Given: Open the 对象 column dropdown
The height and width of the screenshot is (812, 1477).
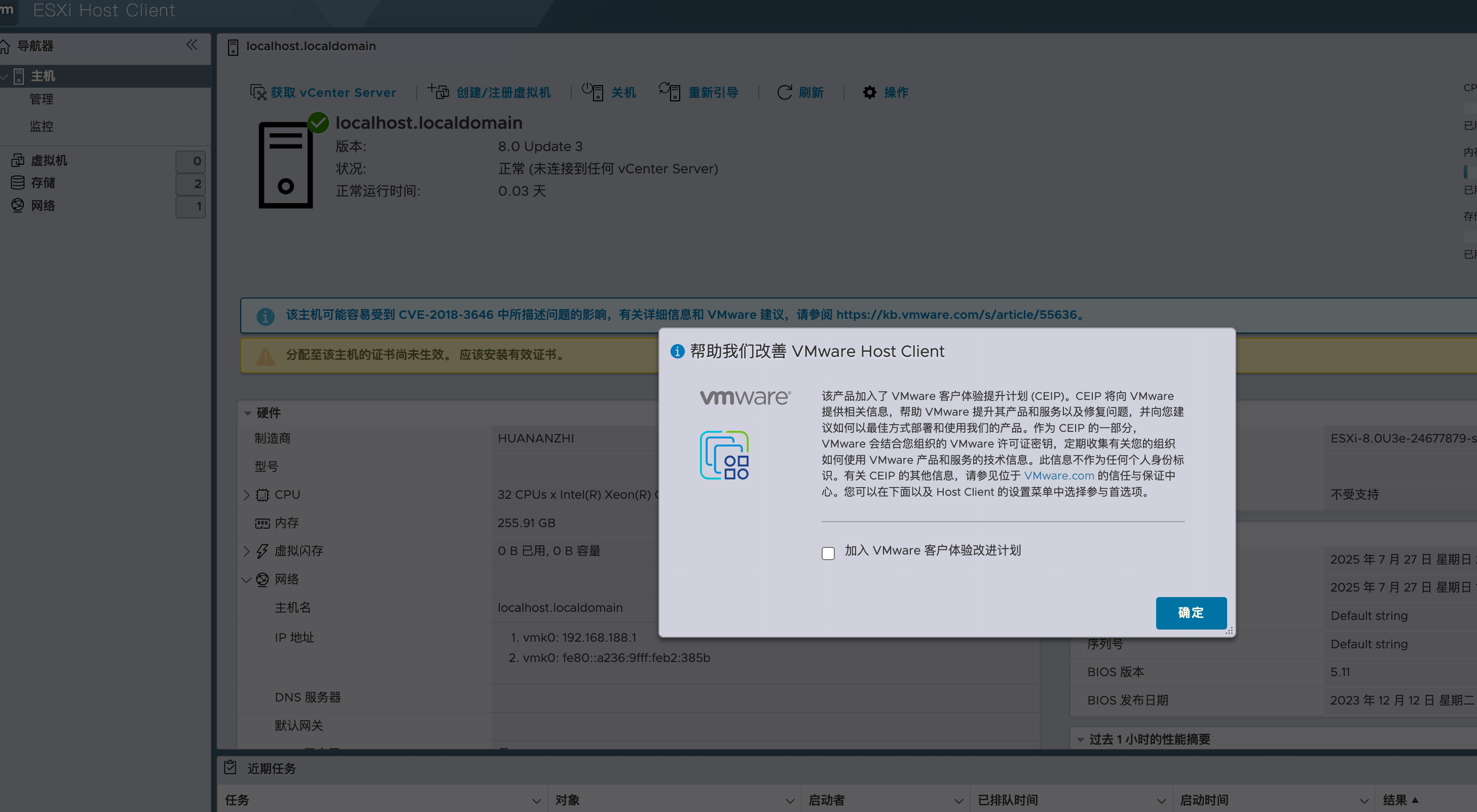Looking at the screenshot, I should [x=790, y=800].
